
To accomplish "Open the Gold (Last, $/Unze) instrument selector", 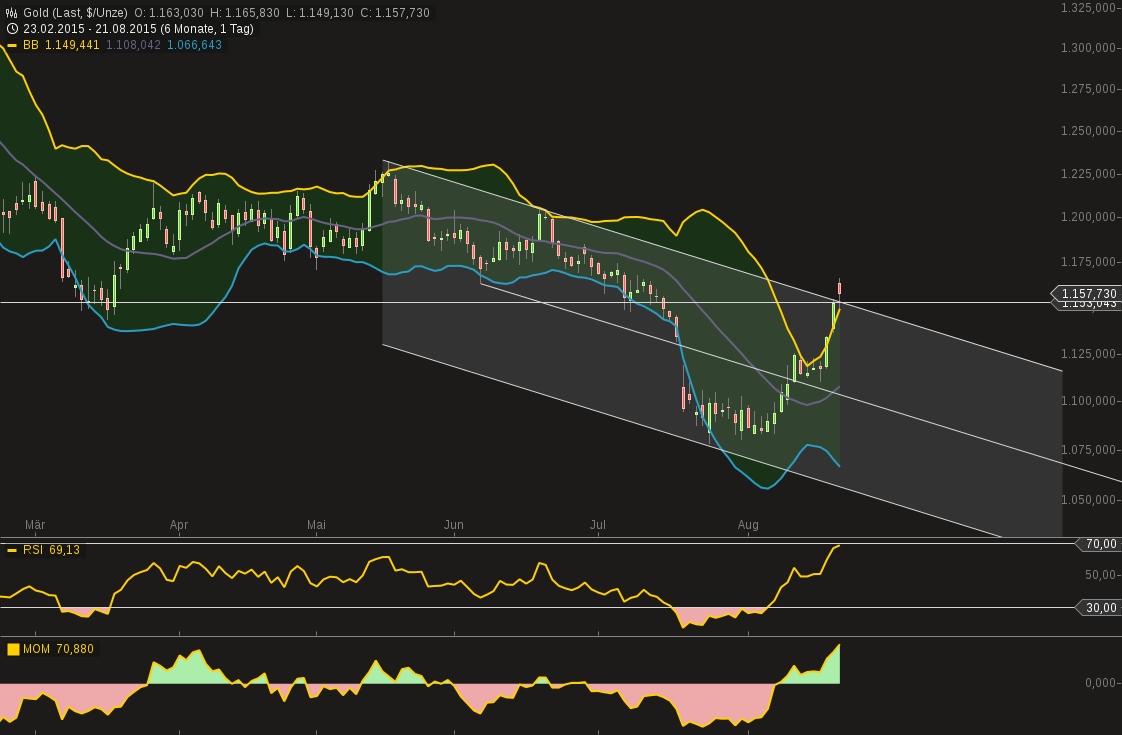I will click(75, 12).
